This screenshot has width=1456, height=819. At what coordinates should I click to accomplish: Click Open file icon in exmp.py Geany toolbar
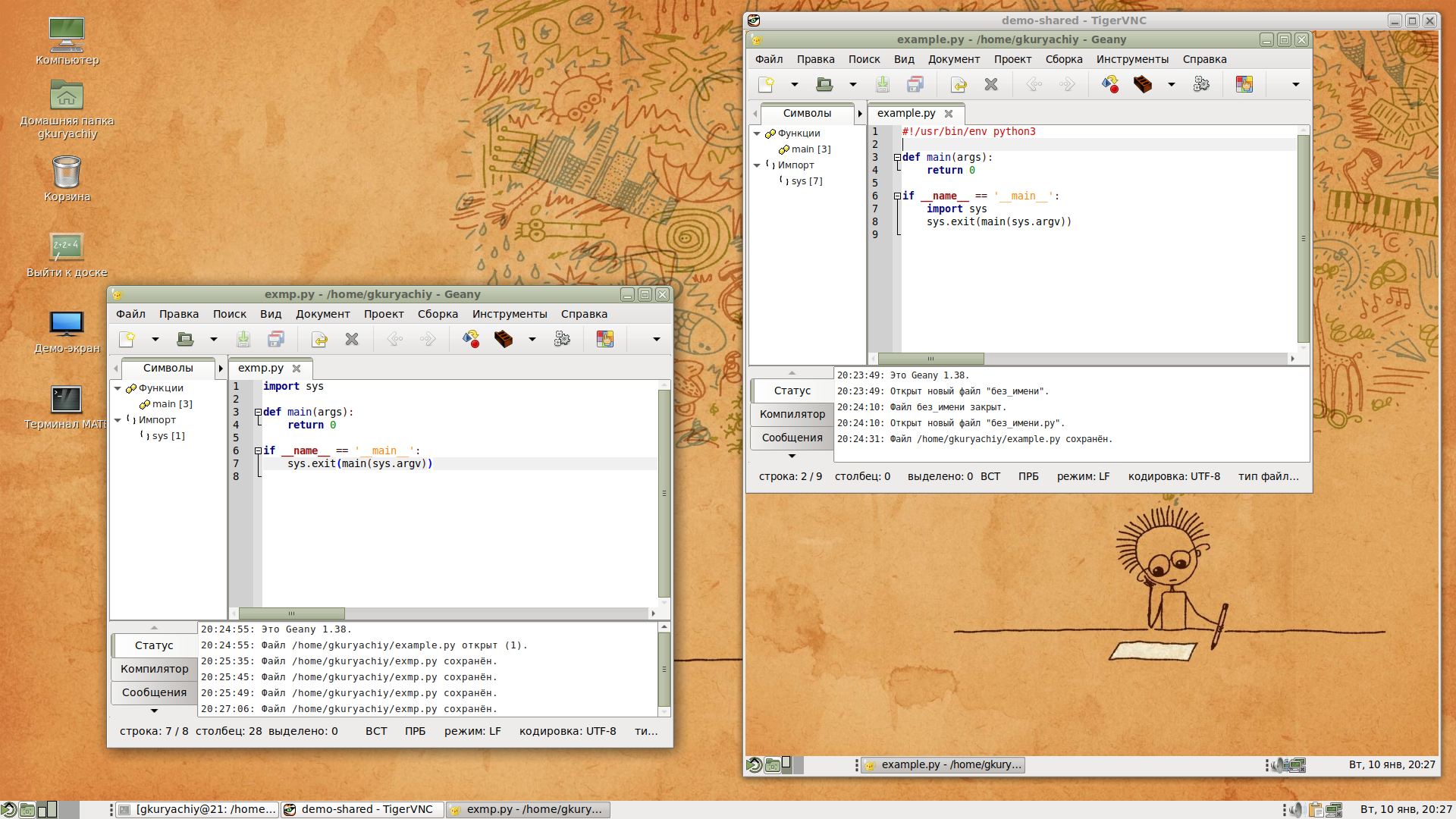[x=185, y=339]
